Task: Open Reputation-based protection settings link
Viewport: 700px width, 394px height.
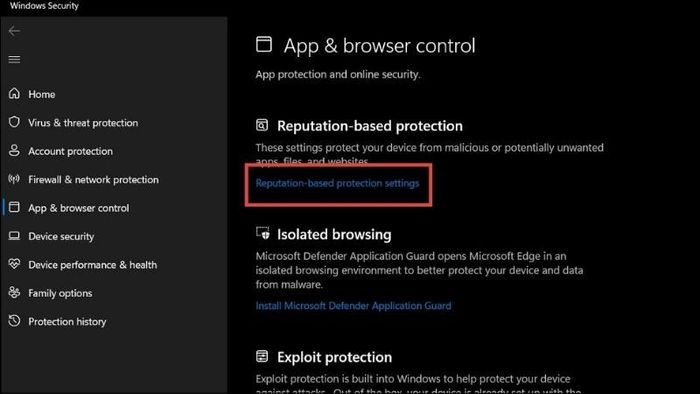Action: pyautogui.click(x=338, y=183)
